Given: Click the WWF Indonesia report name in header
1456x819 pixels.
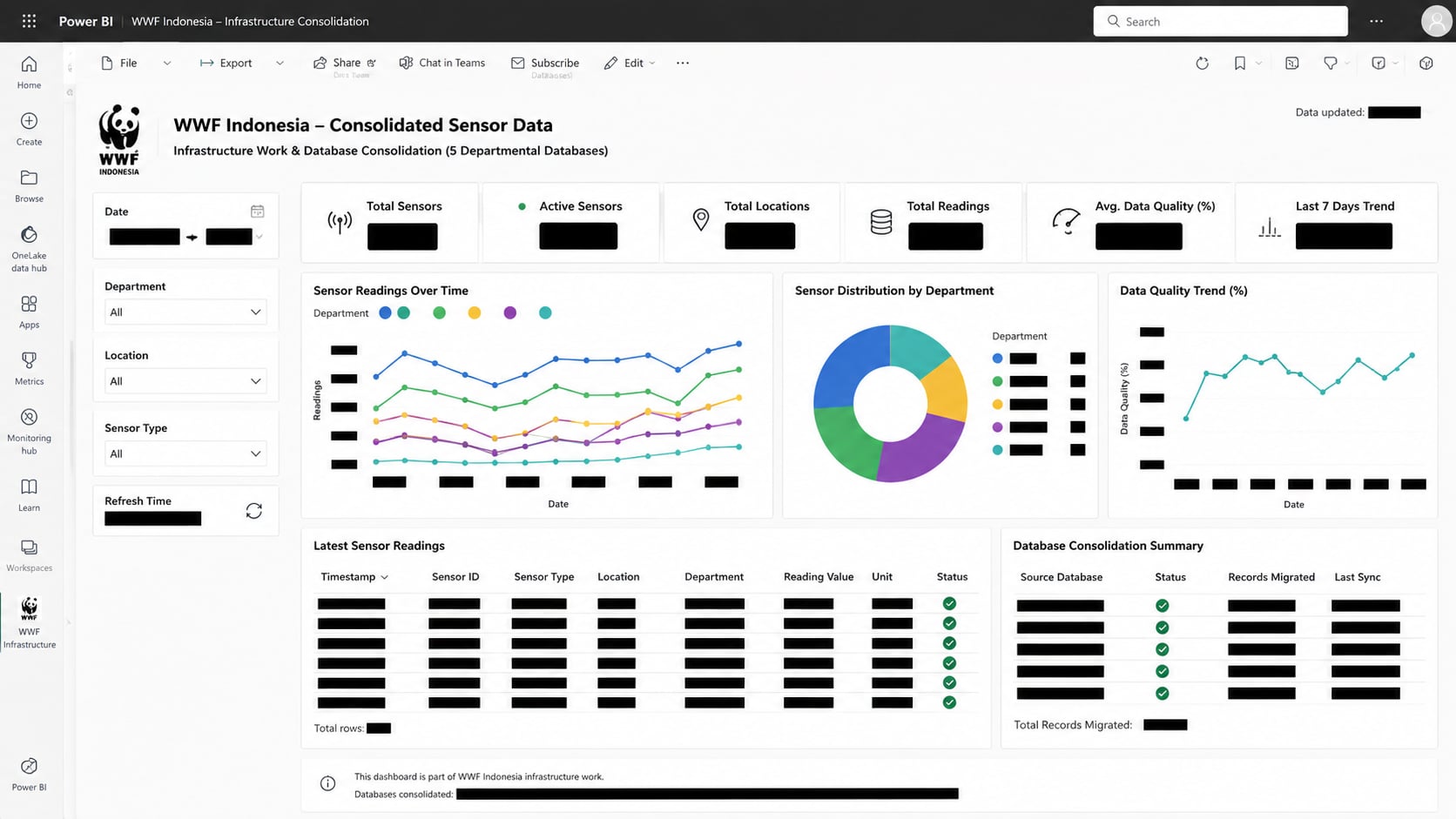Looking at the screenshot, I should 250,21.
